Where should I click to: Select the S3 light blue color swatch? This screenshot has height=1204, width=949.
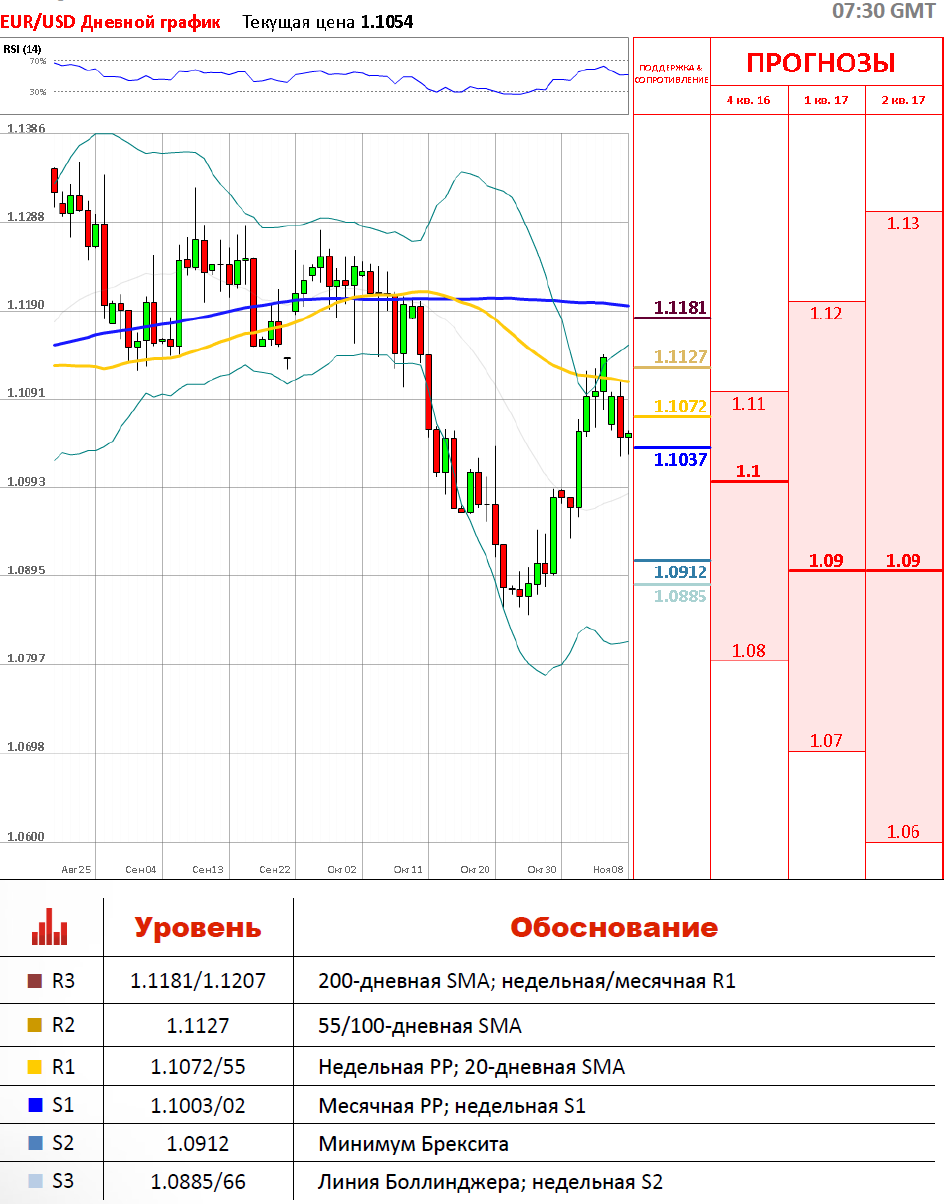click(x=34, y=1182)
